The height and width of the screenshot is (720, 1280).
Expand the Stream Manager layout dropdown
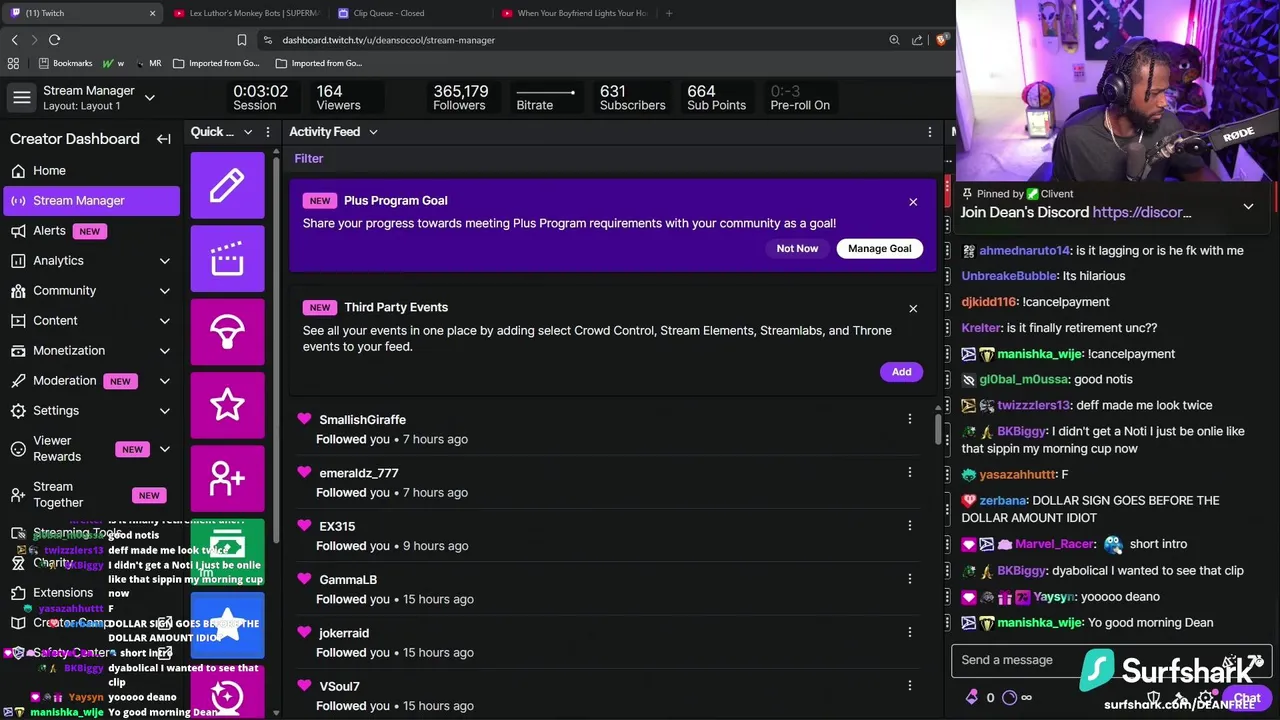point(150,98)
